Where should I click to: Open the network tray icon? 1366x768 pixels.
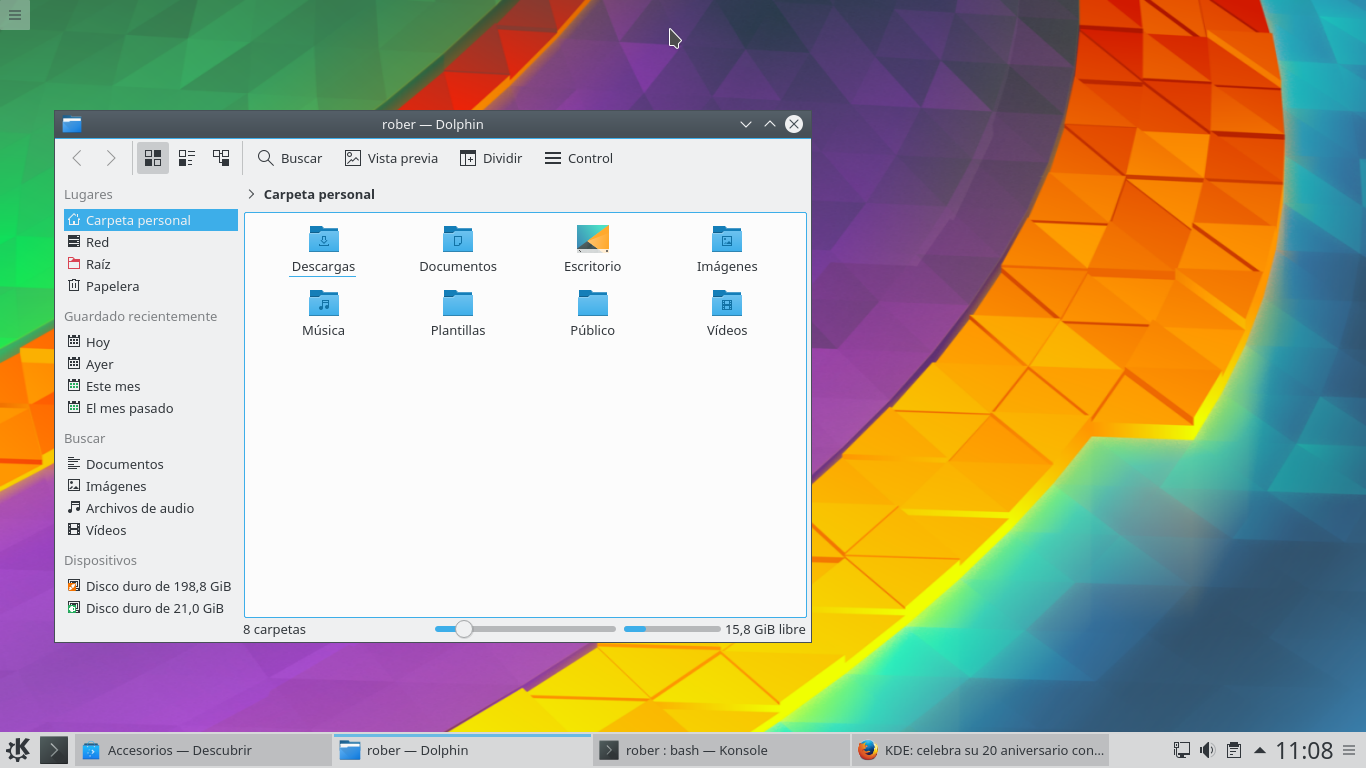[x=1181, y=750]
